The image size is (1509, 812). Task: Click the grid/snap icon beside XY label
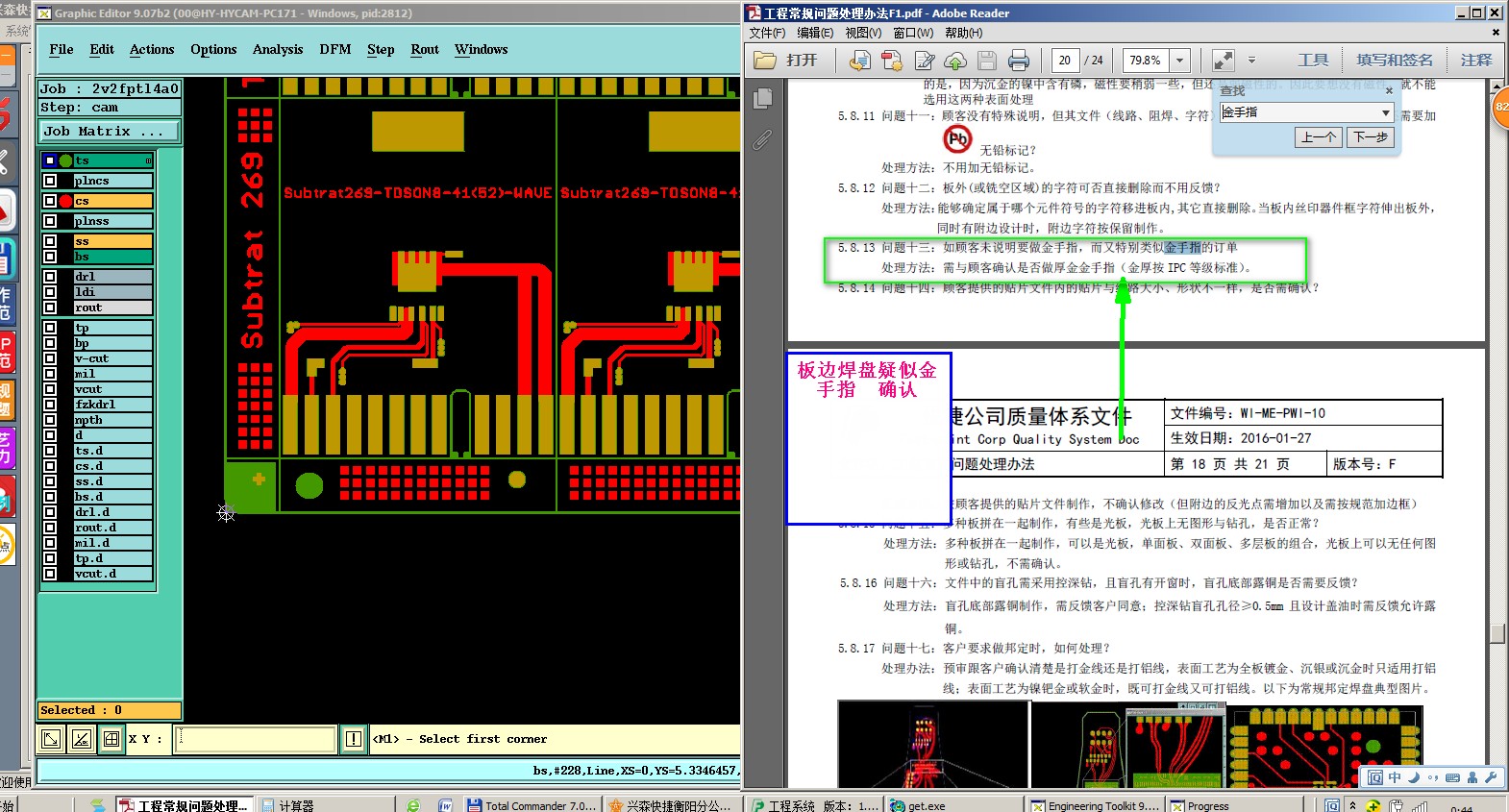111,739
